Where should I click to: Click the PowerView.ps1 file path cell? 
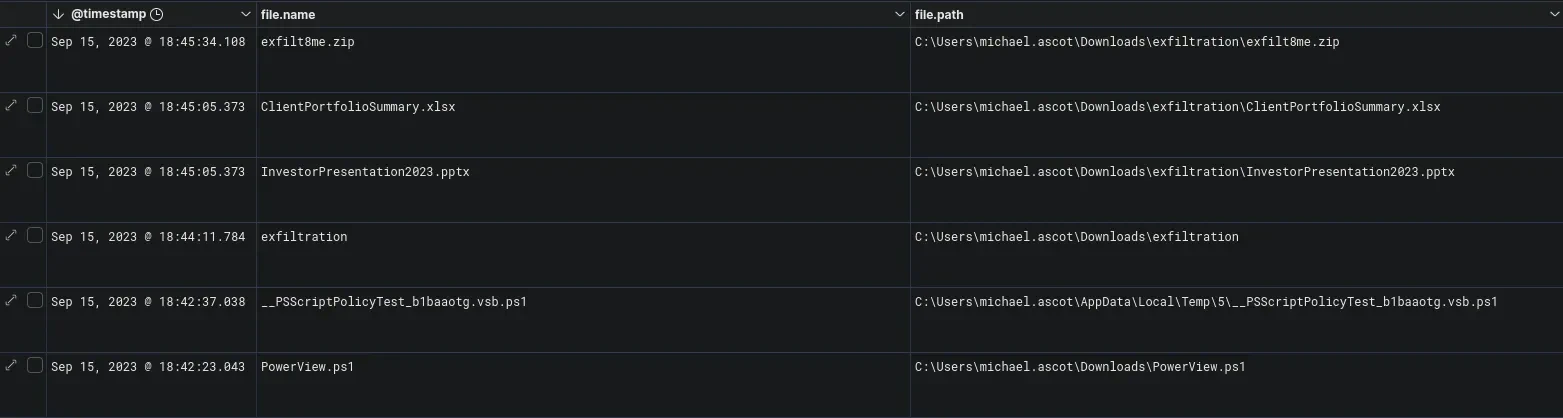(1080, 367)
